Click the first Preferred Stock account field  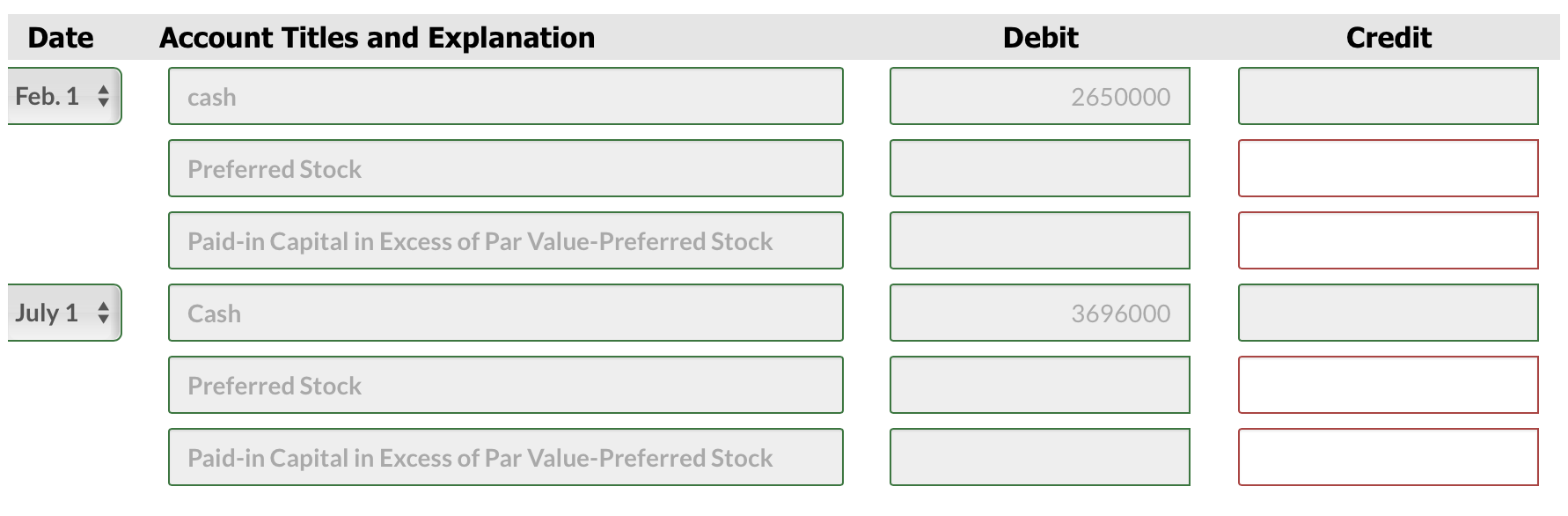coord(506,168)
